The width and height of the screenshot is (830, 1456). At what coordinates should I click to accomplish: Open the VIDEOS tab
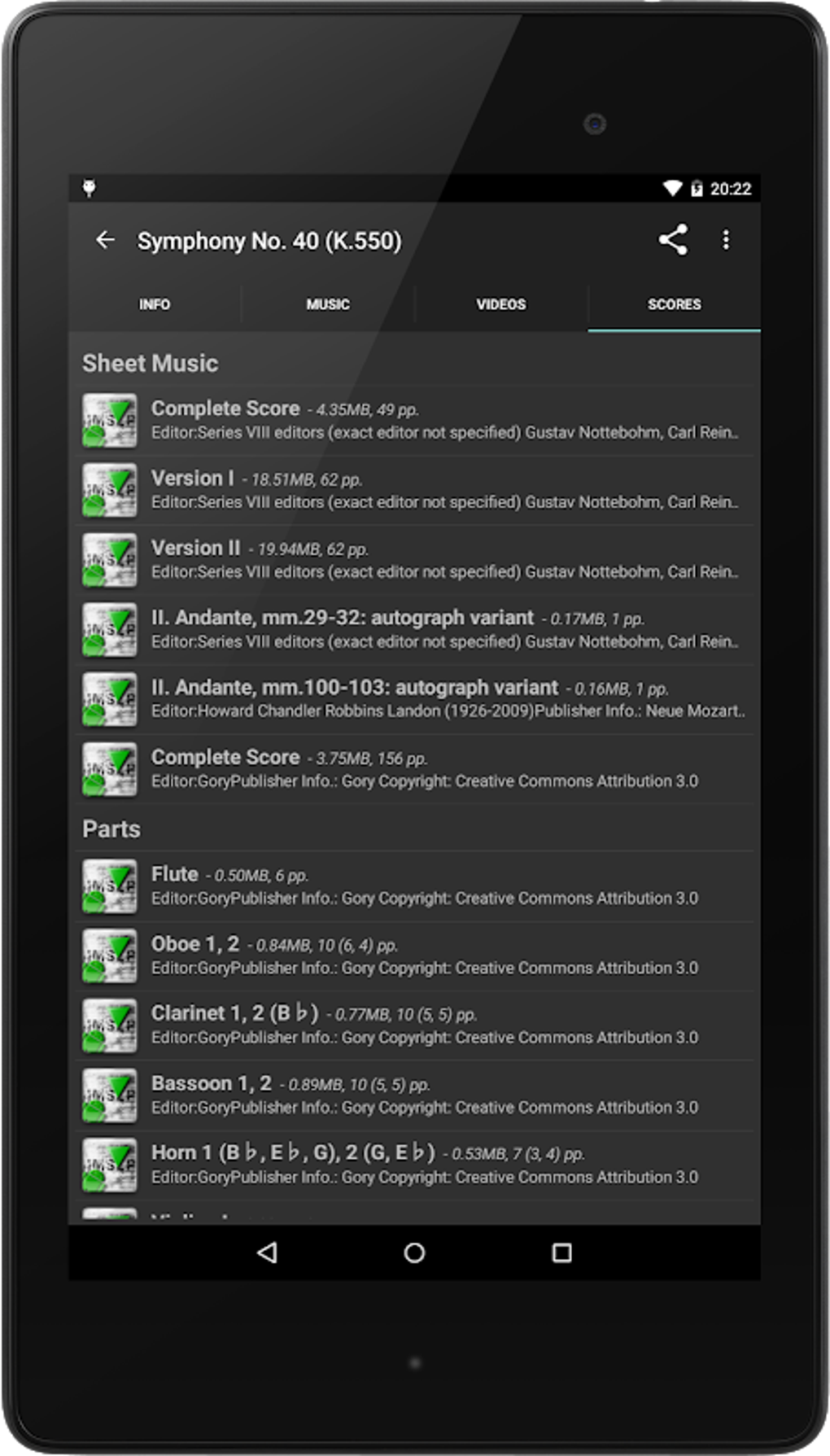[x=501, y=304]
